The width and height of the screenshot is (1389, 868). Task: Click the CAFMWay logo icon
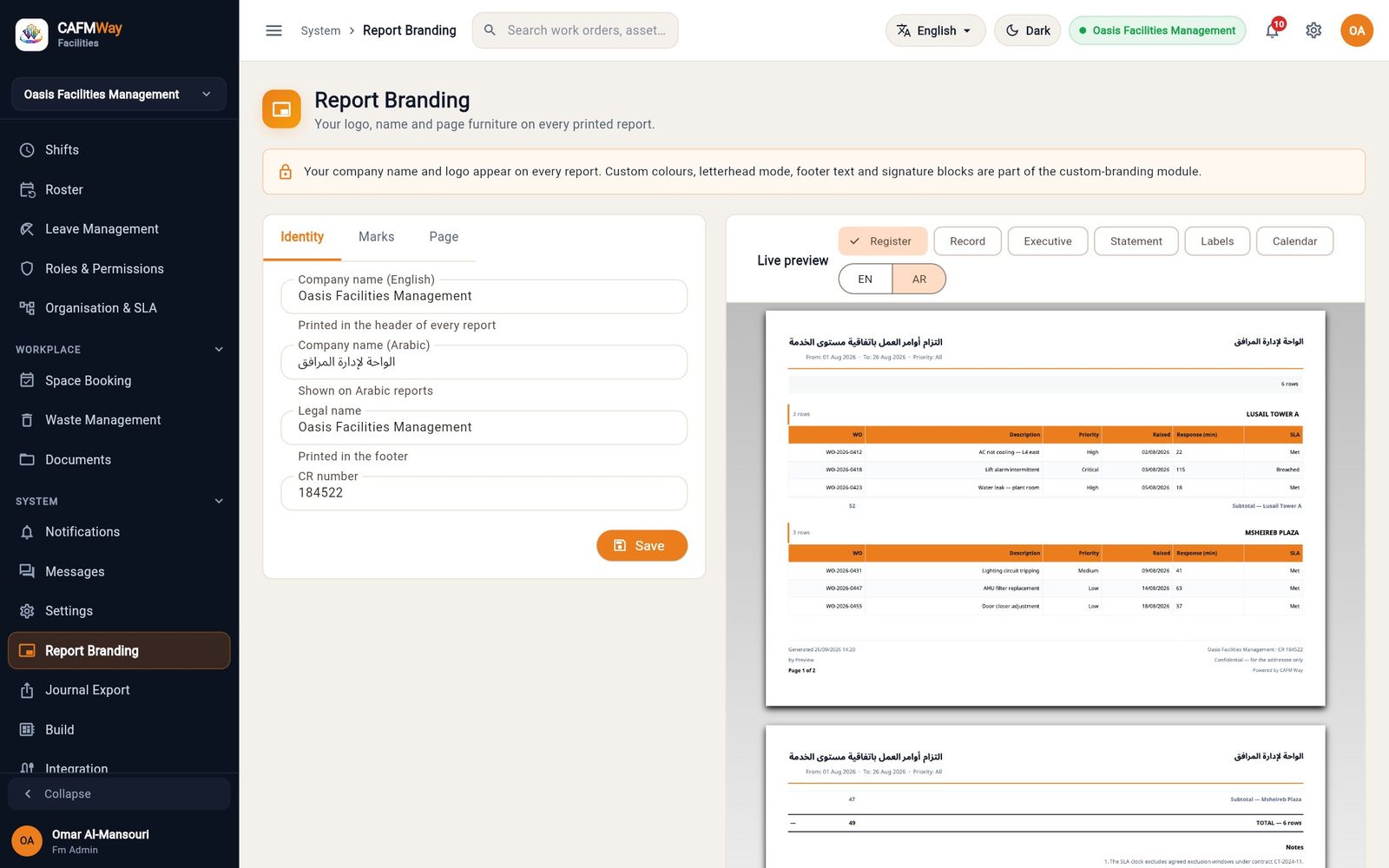[x=32, y=35]
